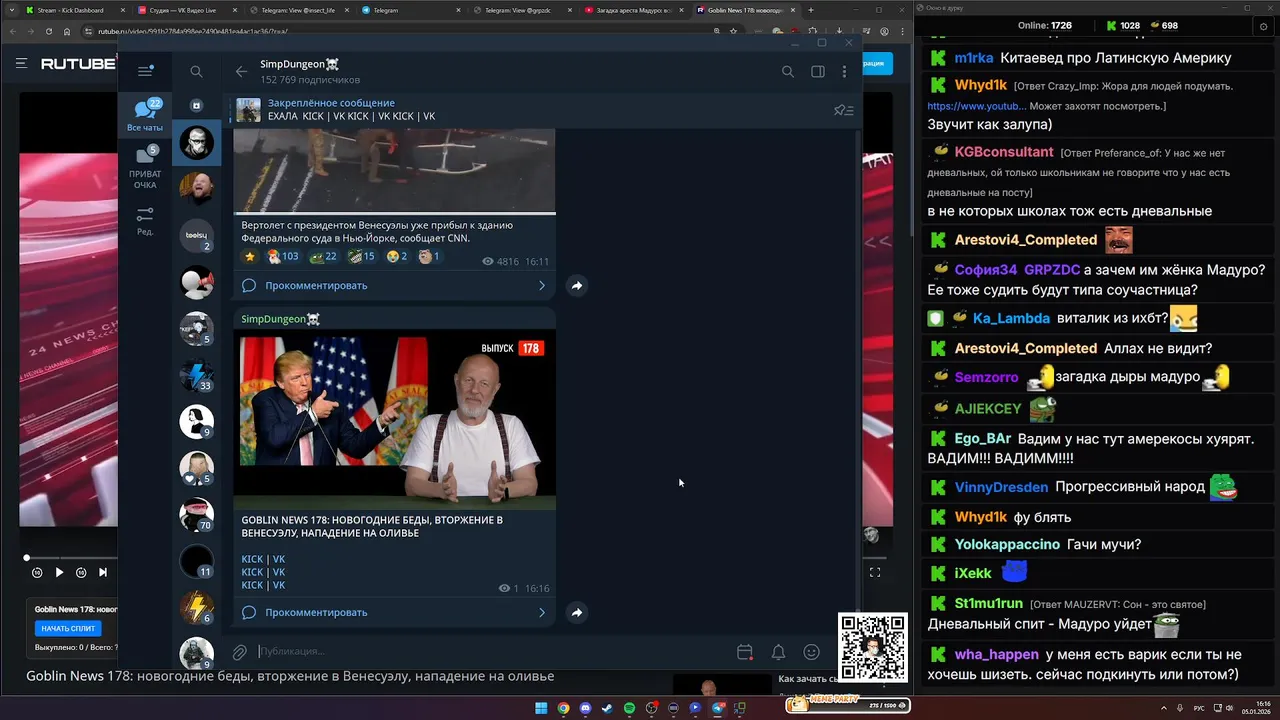Open Chrome from the taskbar
Viewport: 1280px width, 720px height.
pos(563,708)
